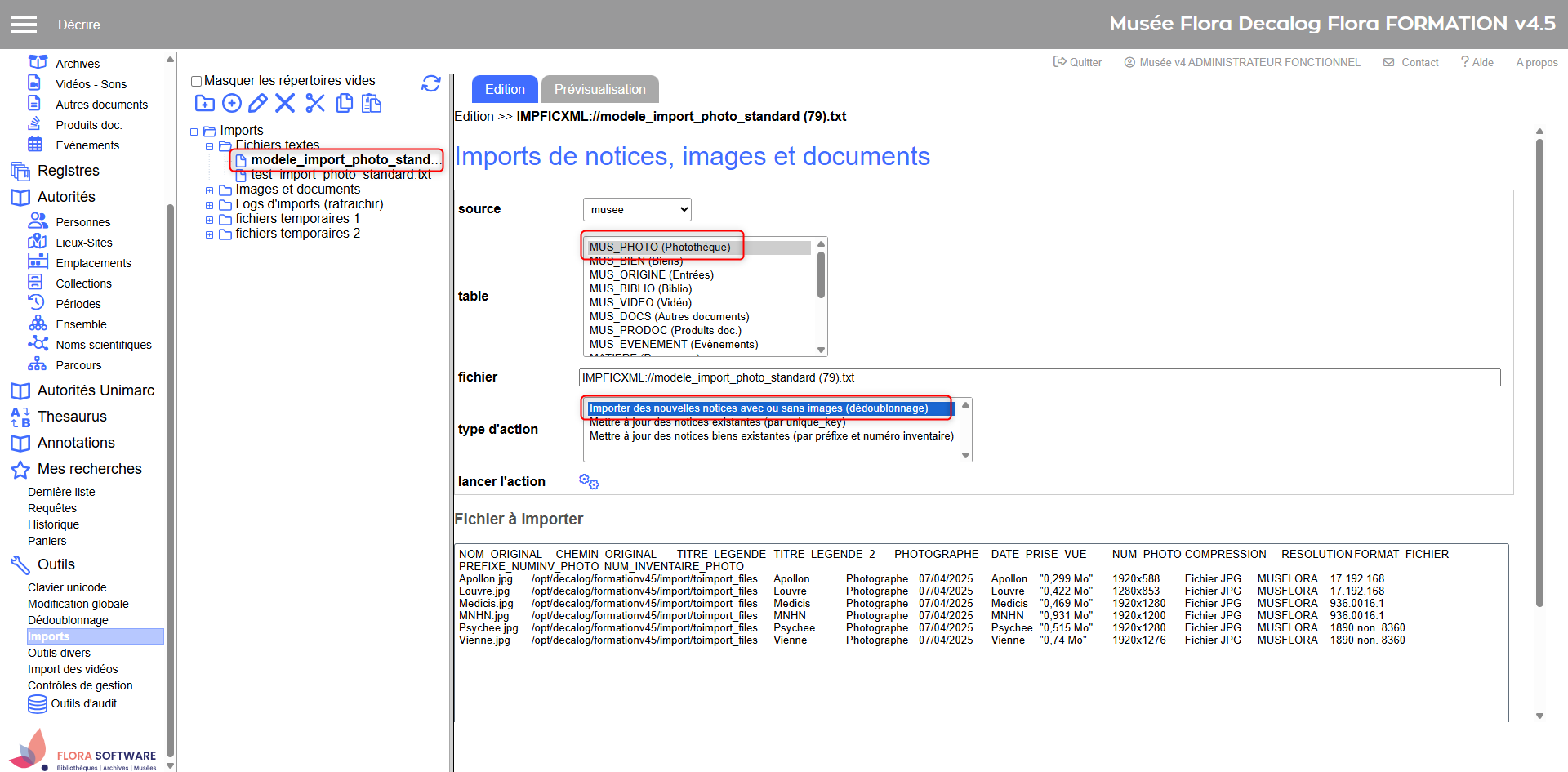This screenshot has width=1568, height=772.
Task: Click the scissors cut icon
Action: [315, 103]
